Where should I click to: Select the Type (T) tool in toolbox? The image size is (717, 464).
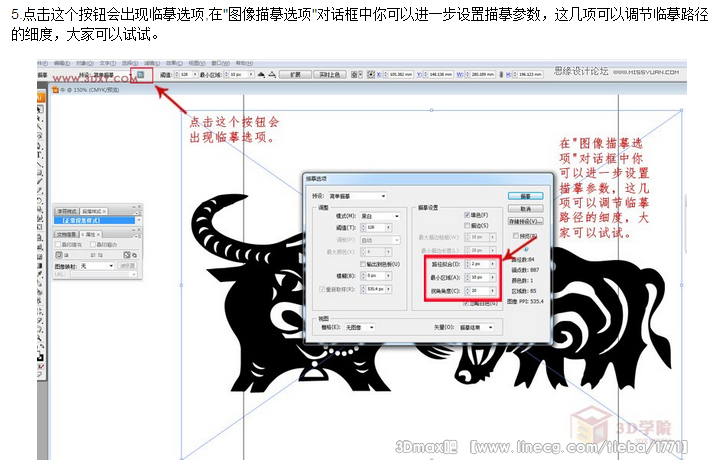click(40, 155)
